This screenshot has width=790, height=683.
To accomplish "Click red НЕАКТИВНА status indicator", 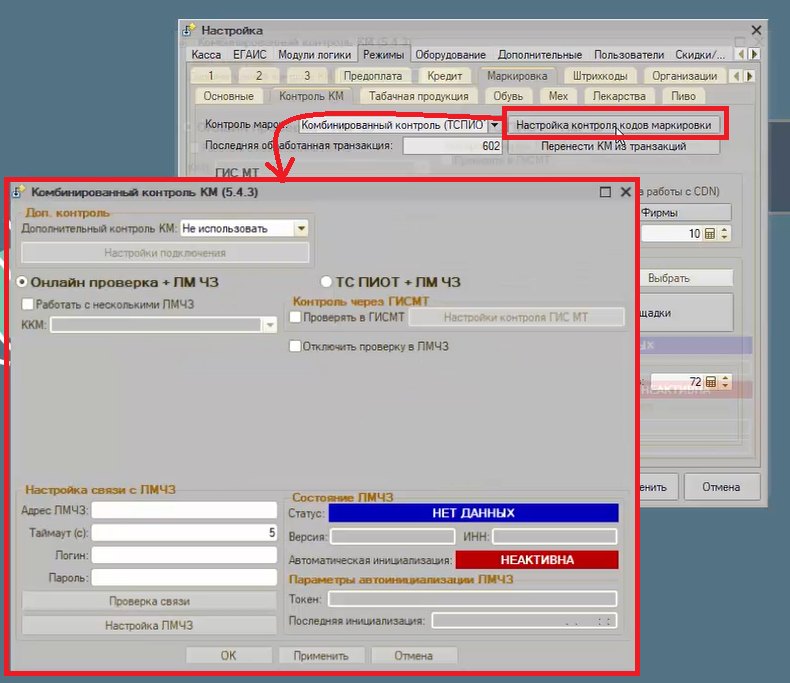I will tap(537, 560).
